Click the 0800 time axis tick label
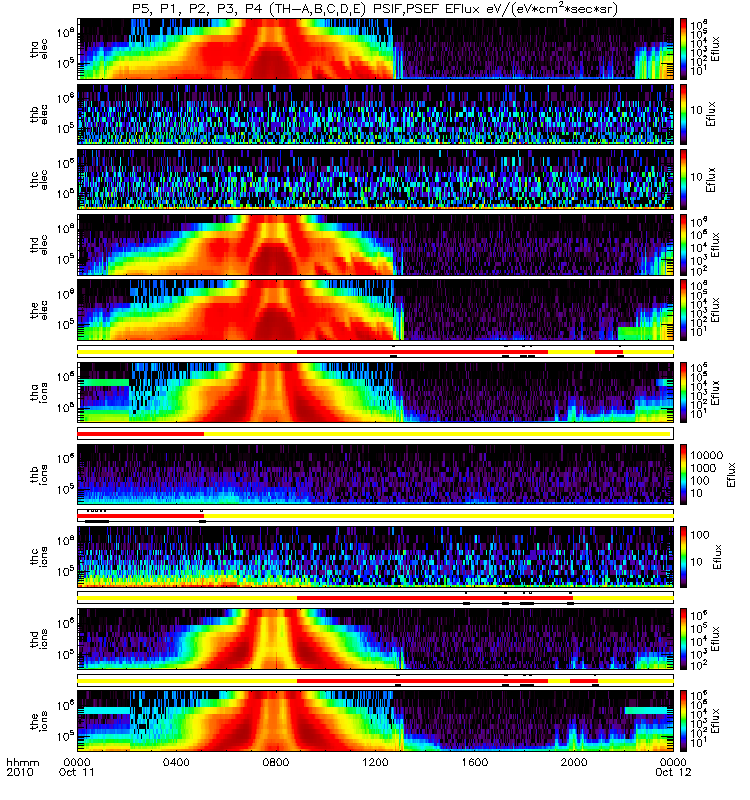The image size is (750, 800). pyautogui.click(x=276, y=762)
